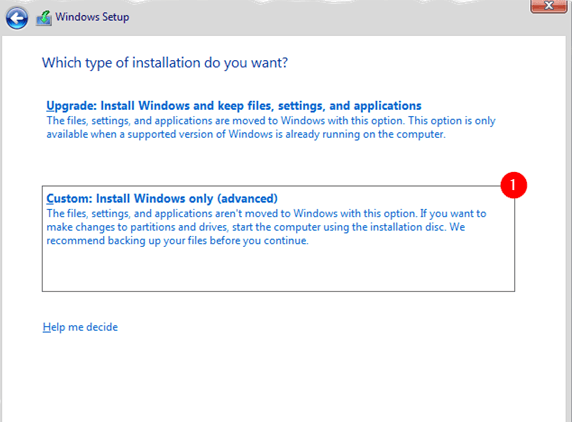Click the underlined word "Upgrade:" in first option

tap(72, 106)
